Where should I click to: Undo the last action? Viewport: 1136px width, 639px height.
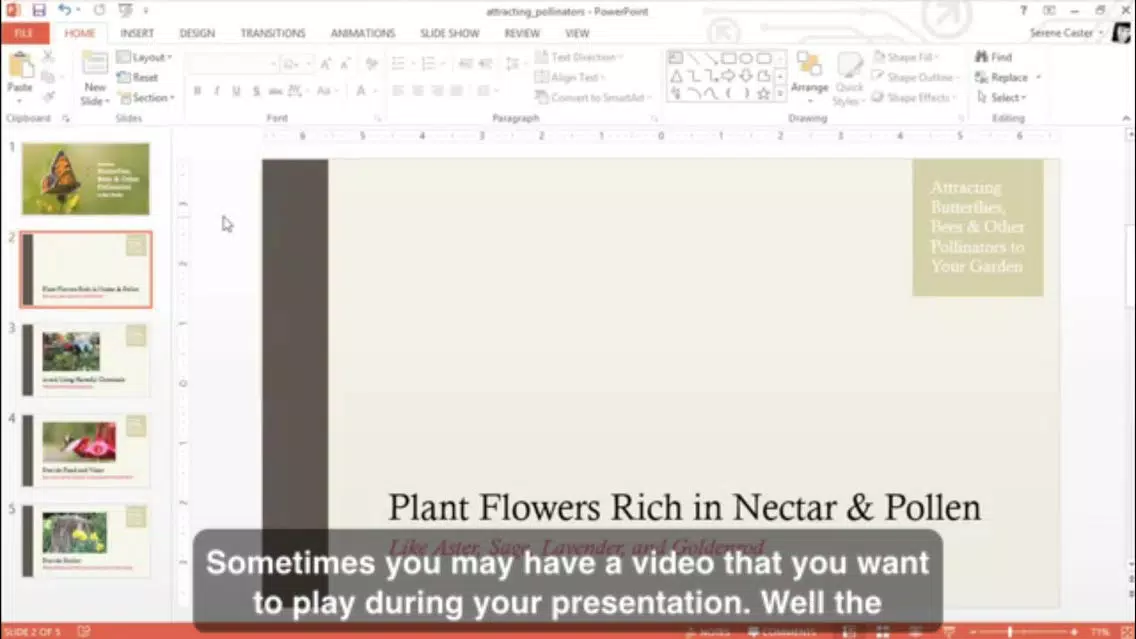(x=64, y=10)
